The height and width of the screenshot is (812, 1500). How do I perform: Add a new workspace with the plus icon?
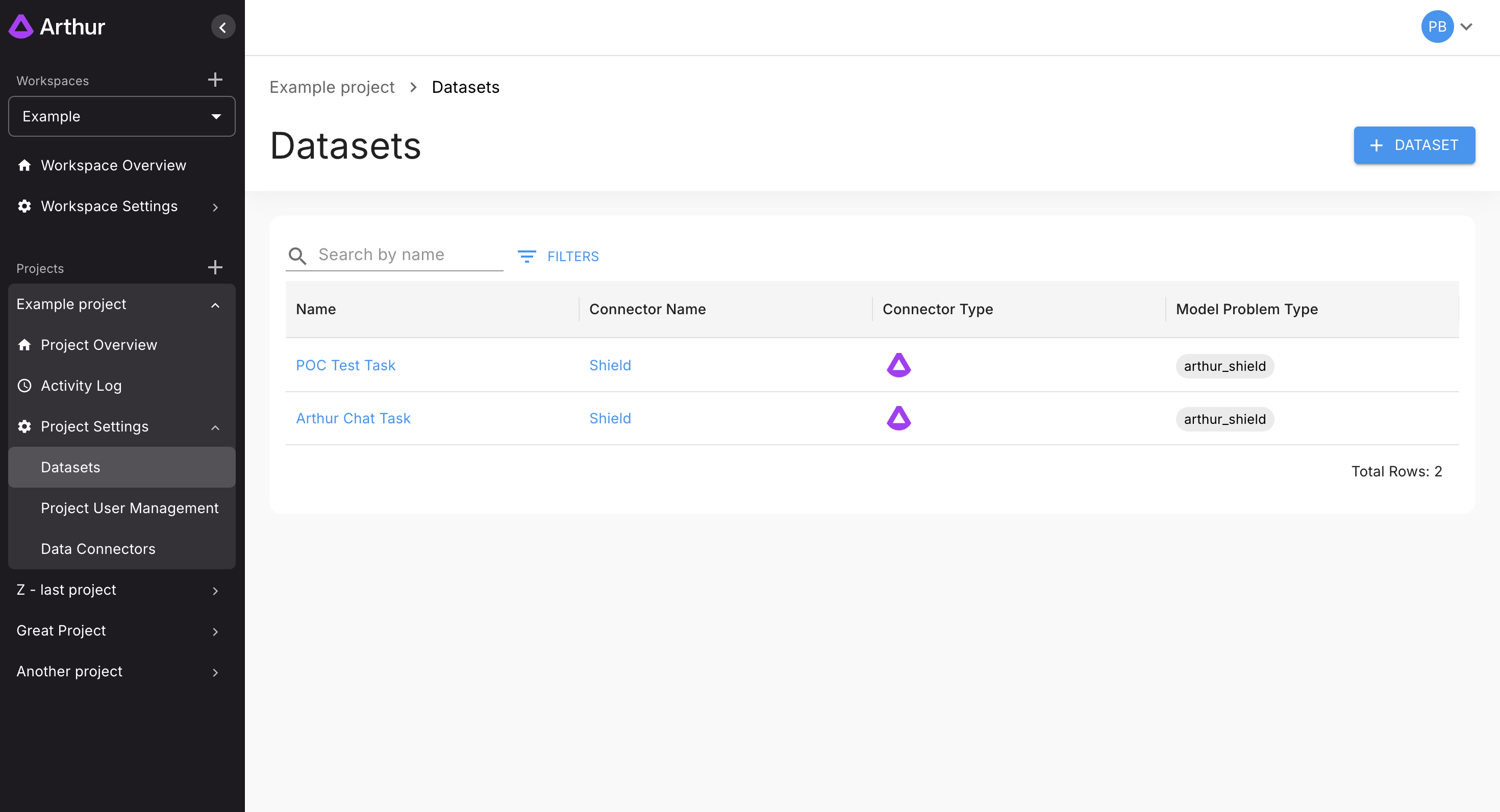(215, 80)
